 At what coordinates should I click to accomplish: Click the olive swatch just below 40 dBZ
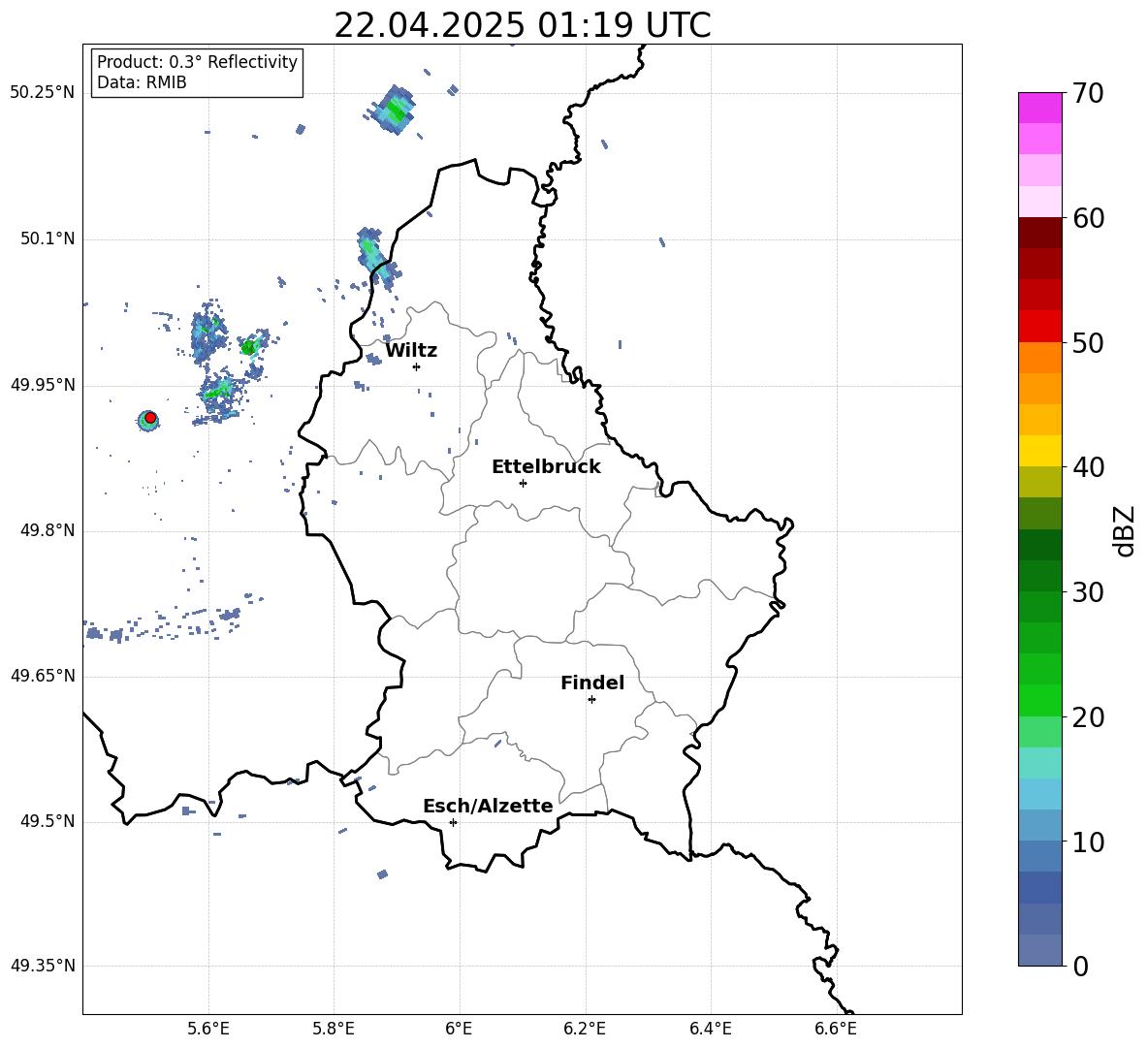pos(1039,482)
